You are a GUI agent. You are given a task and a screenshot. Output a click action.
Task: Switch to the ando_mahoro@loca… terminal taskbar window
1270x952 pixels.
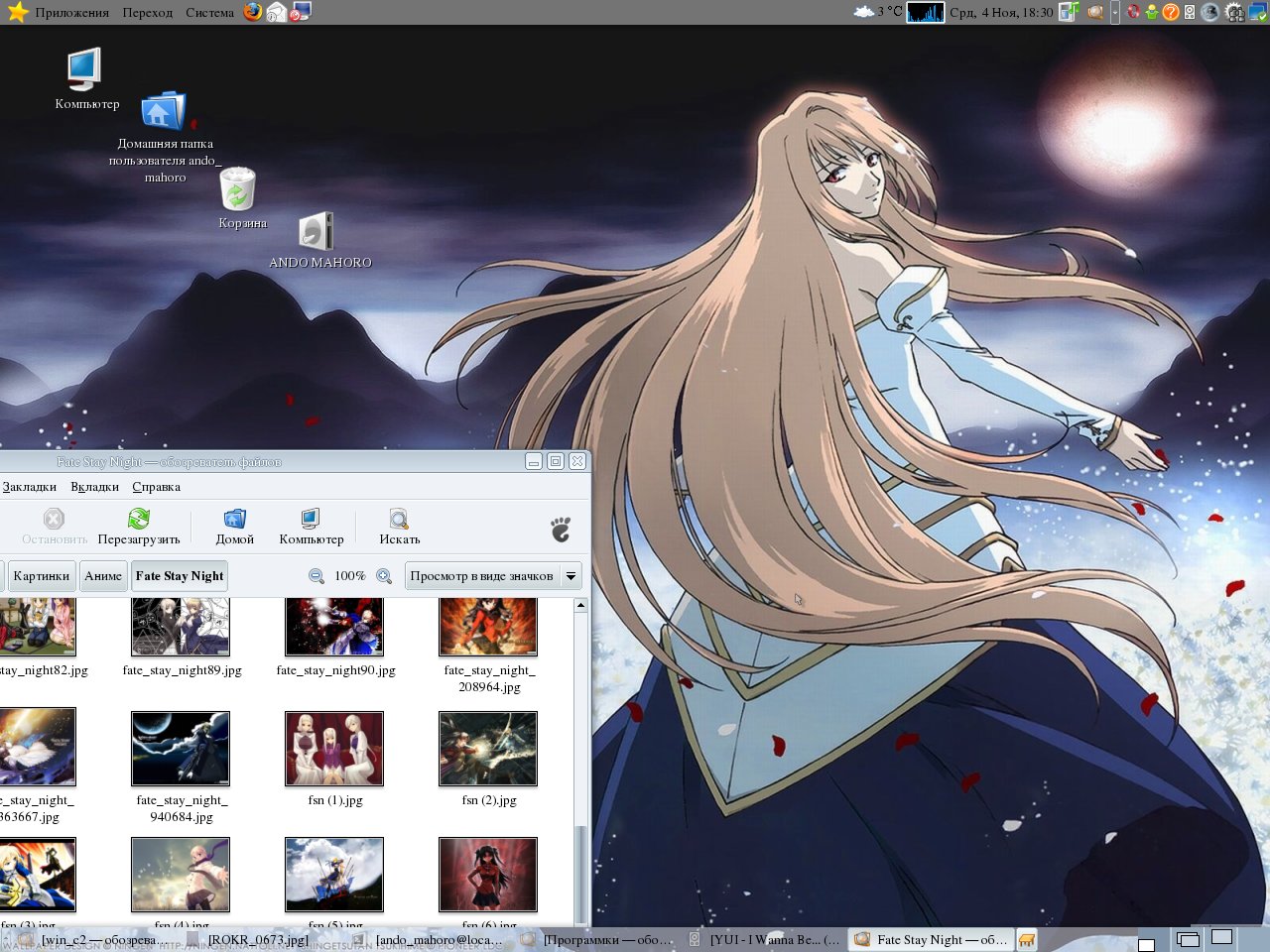pyautogui.click(x=429, y=939)
